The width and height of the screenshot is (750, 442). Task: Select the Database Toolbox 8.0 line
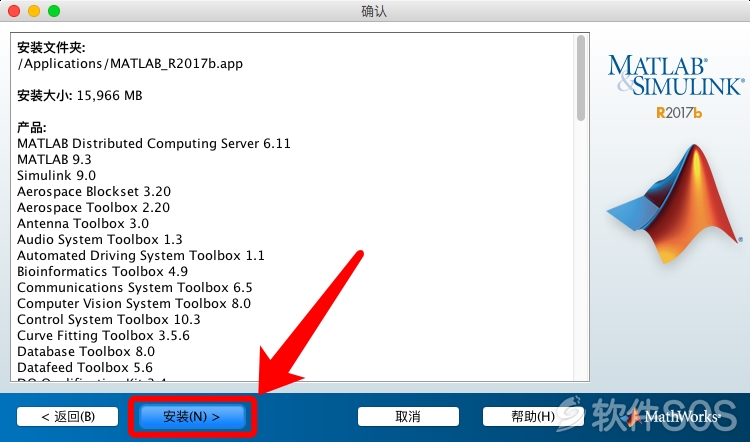pos(86,352)
